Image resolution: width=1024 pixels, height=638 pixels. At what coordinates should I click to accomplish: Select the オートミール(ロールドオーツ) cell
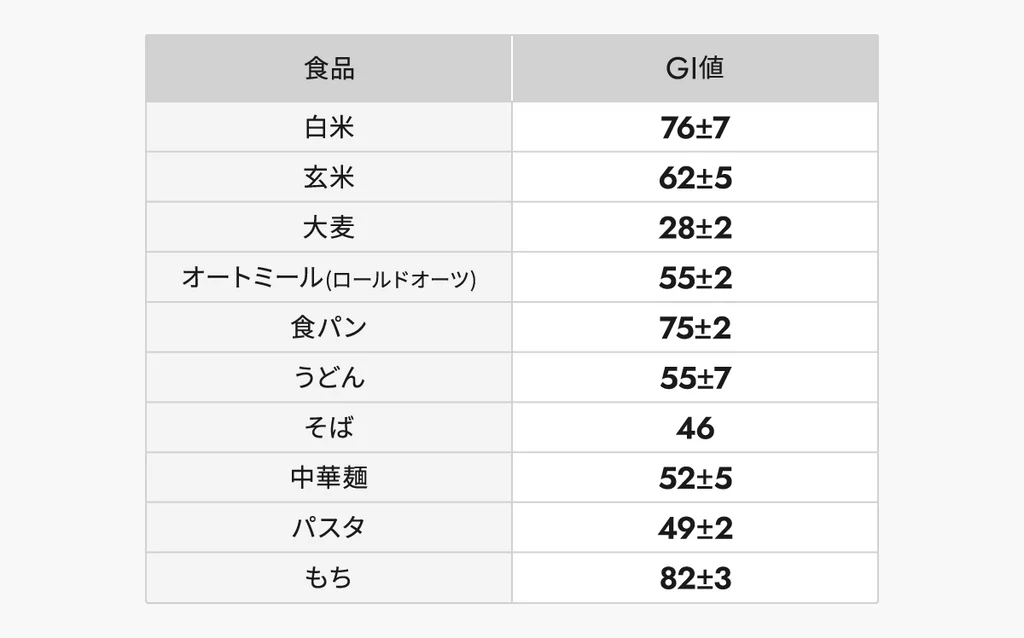coord(329,278)
